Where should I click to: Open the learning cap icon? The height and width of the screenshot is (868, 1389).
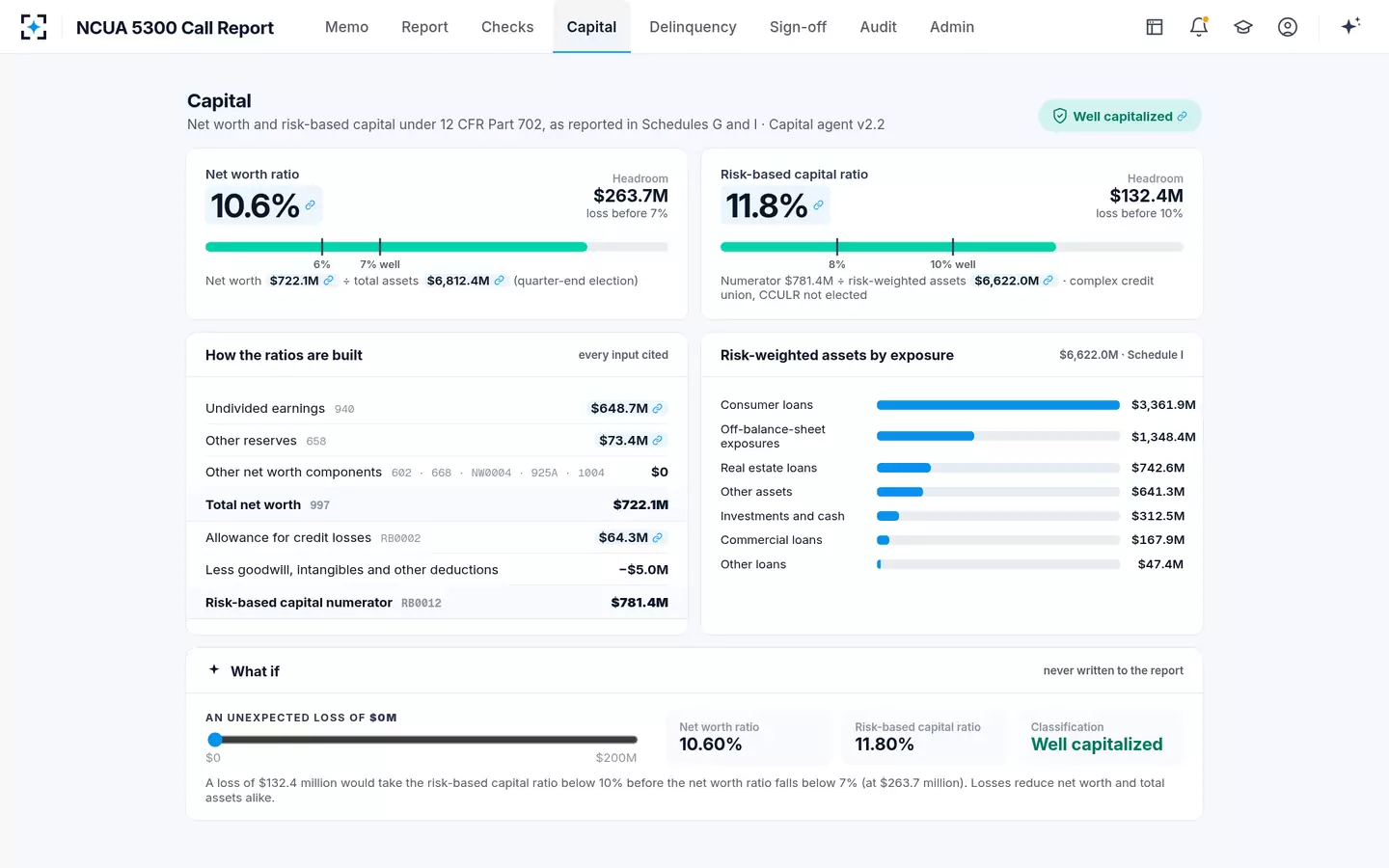click(1243, 27)
